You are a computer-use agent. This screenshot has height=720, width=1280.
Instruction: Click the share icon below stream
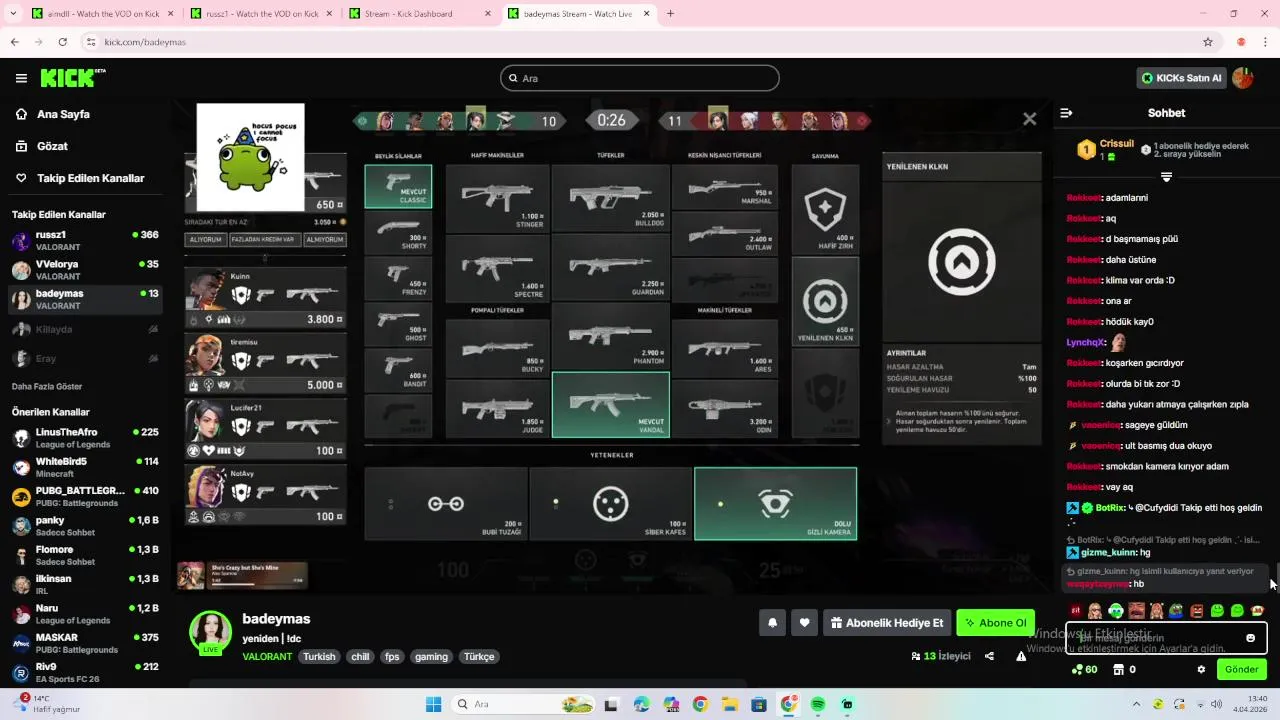[989, 656]
